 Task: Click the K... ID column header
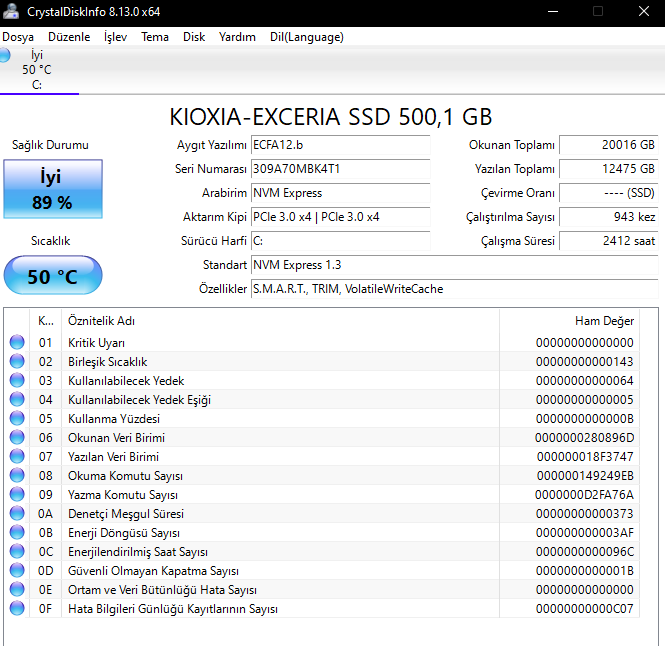[45, 321]
